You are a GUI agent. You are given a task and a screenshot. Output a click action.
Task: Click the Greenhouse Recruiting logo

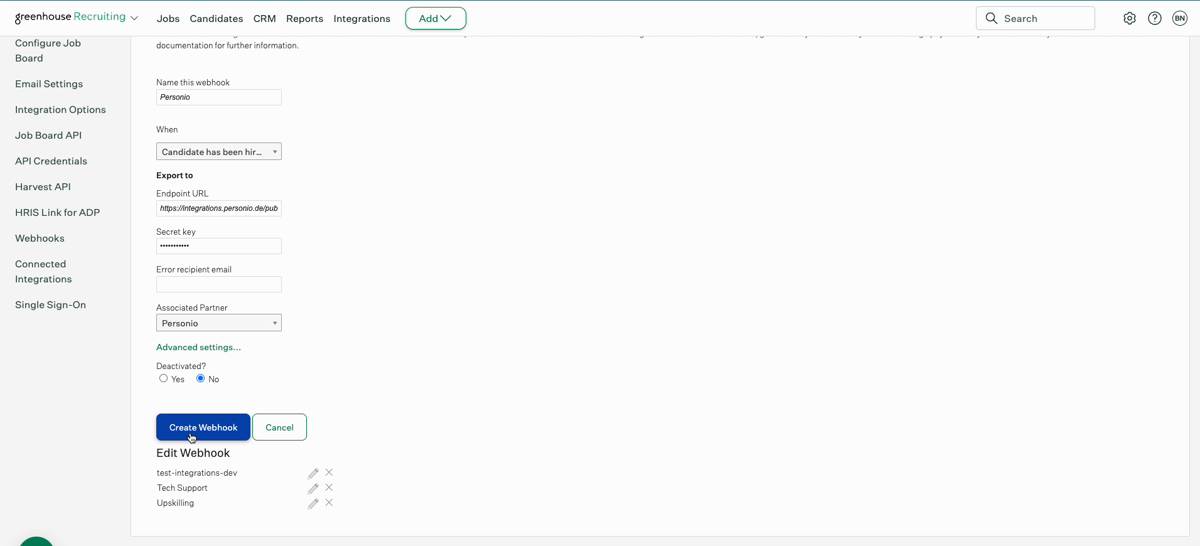click(x=70, y=17)
